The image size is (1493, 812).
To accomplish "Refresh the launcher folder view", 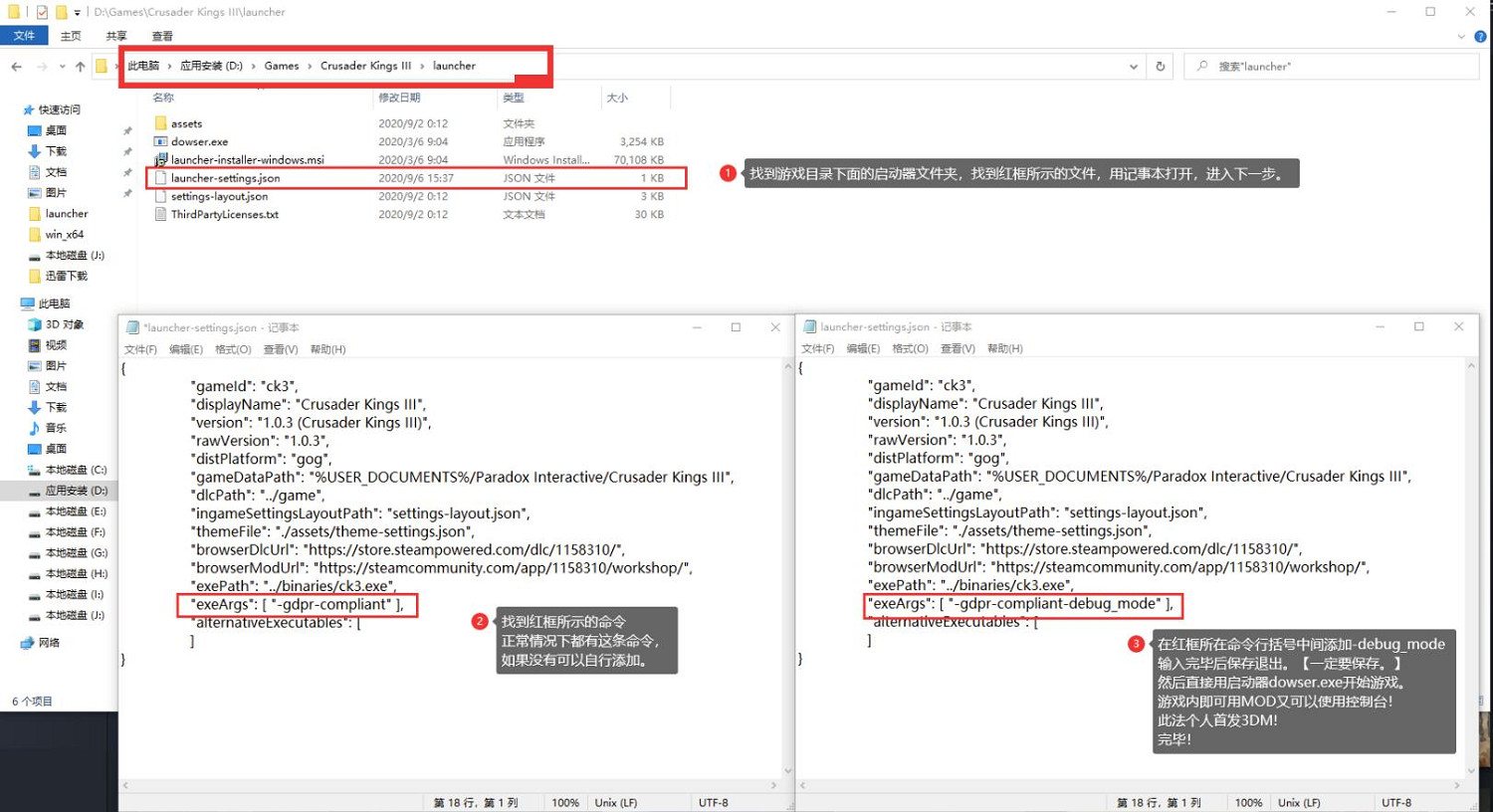I will [1160, 67].
